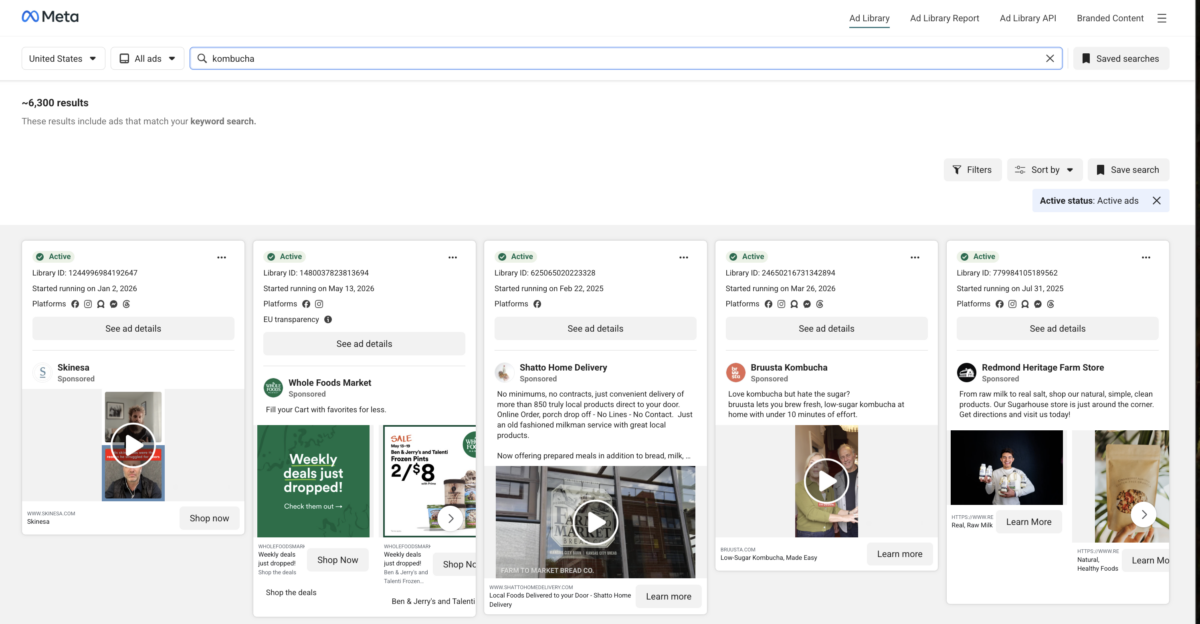Click Learn more on Bruusta ad
Image resolution: width=1200 pixels, height=624 pixels.
pyautogui.click(x=900, y=554)
